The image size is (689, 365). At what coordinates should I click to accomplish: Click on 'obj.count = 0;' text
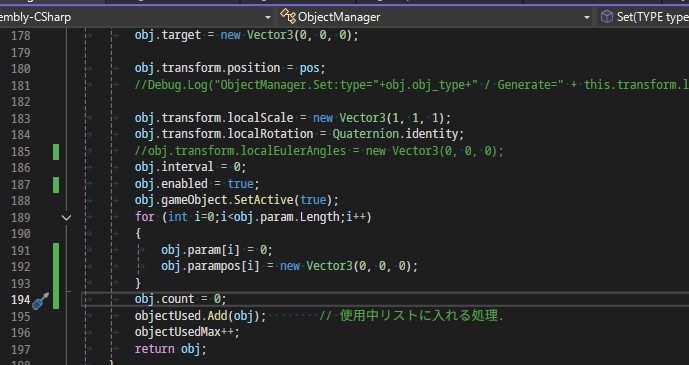pos(181,299)
